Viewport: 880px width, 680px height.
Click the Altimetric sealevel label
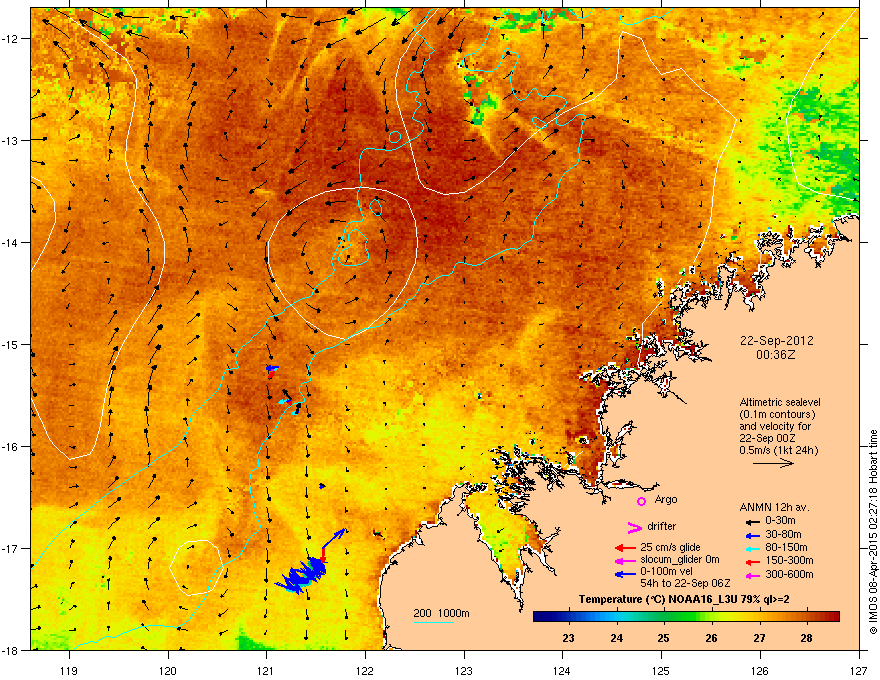[780, 402]
